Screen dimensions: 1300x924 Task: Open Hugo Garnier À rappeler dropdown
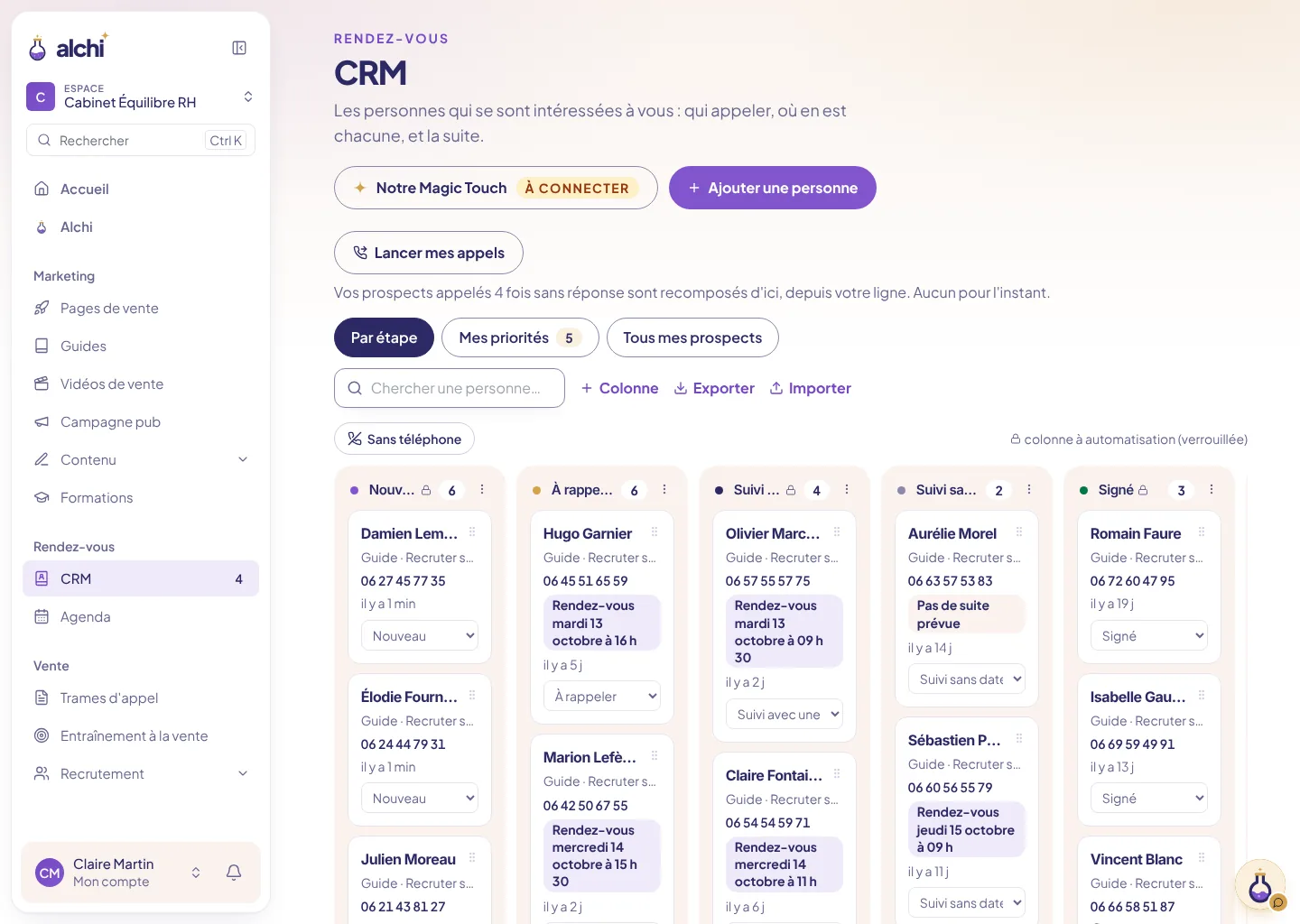(x=602, y=697)
